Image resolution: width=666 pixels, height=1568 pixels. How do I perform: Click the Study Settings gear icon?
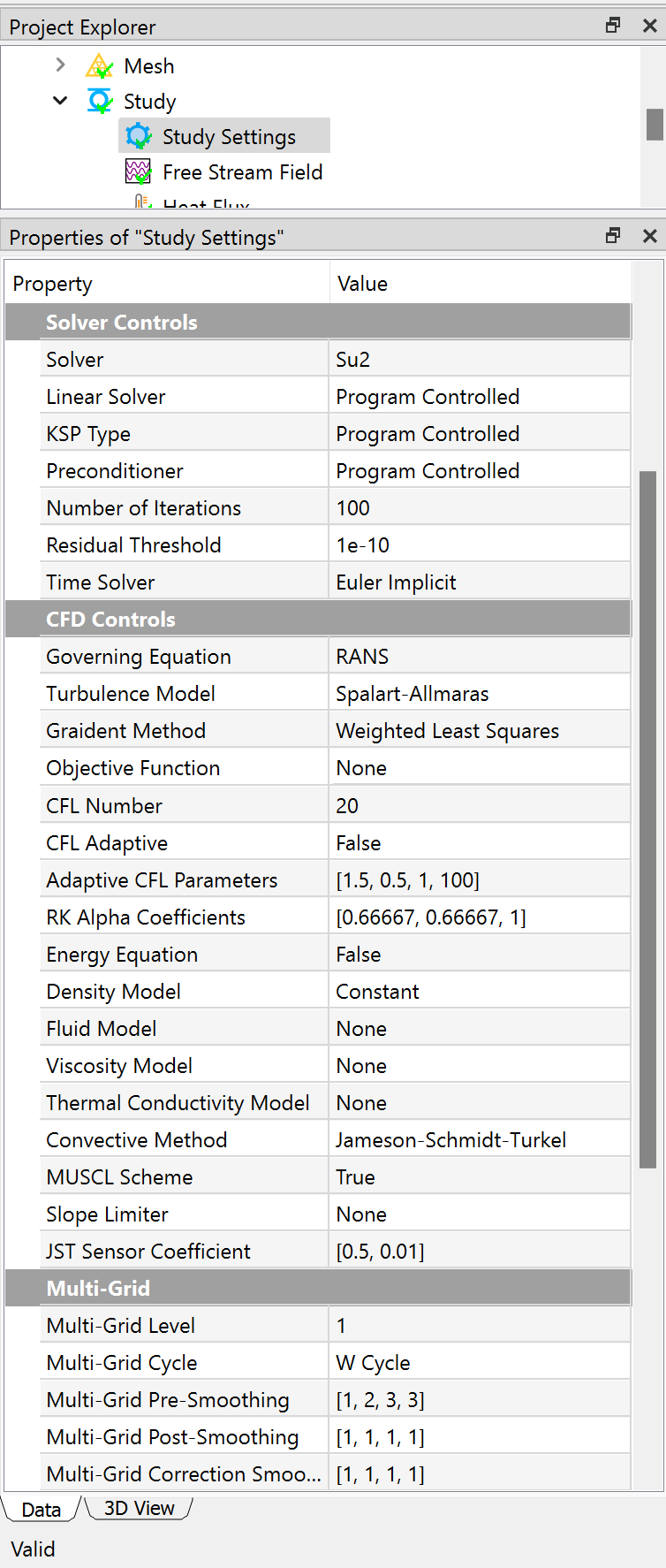pyautogui.click(x=138, y=135)
